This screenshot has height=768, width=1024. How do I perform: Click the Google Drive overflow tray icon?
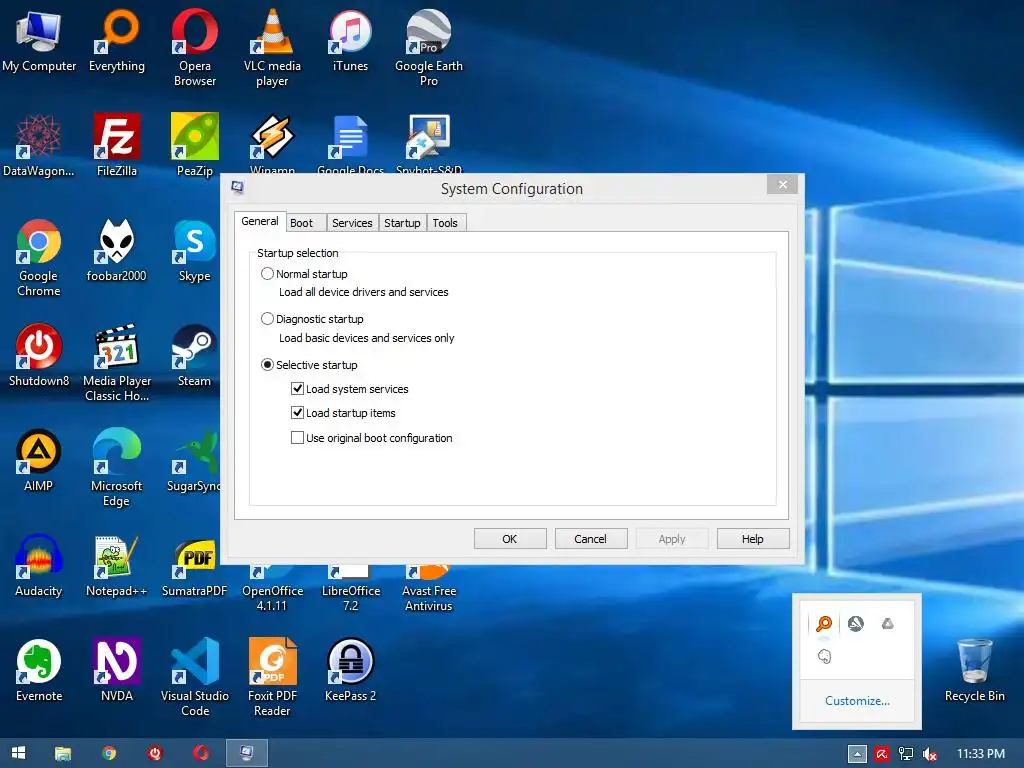tap(888, 624)
